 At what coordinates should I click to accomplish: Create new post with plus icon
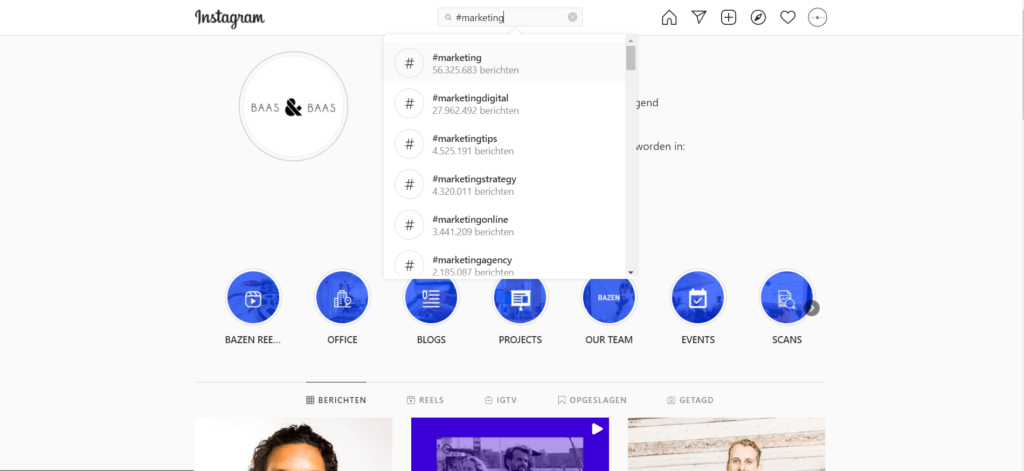click(x=728, y=18)
